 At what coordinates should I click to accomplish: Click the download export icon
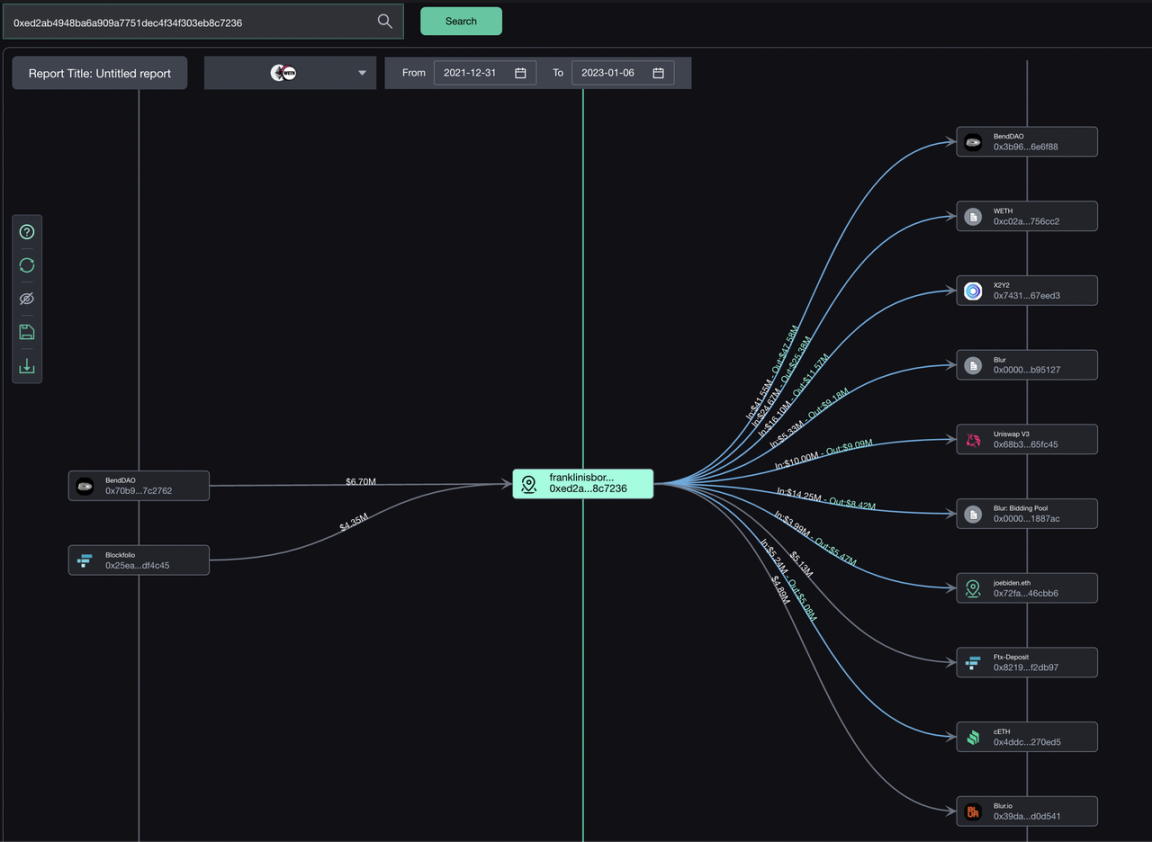[x=27, y=366]
